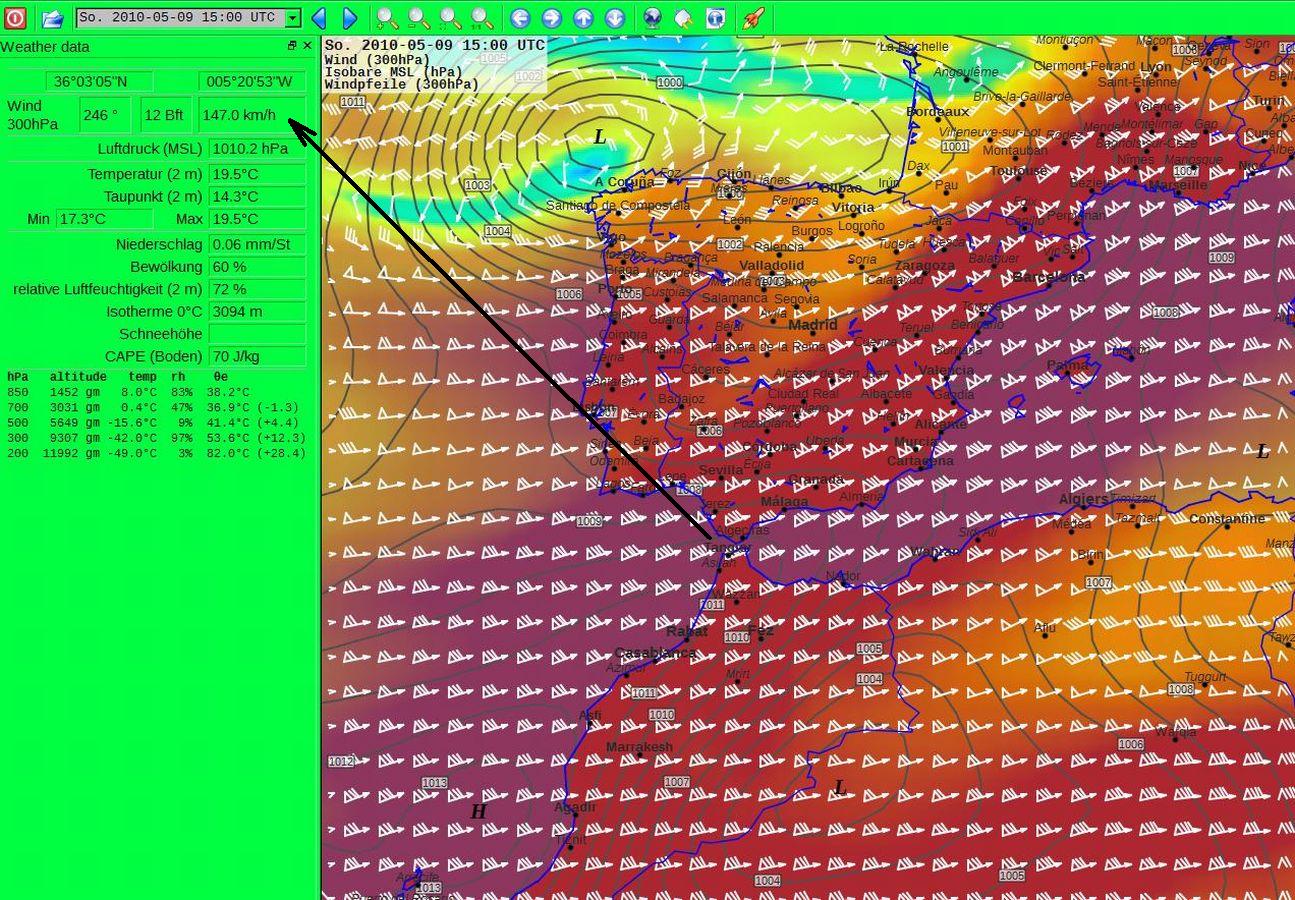
Task: Click the wind speed 147.0 km/h field
Action: 251,115
